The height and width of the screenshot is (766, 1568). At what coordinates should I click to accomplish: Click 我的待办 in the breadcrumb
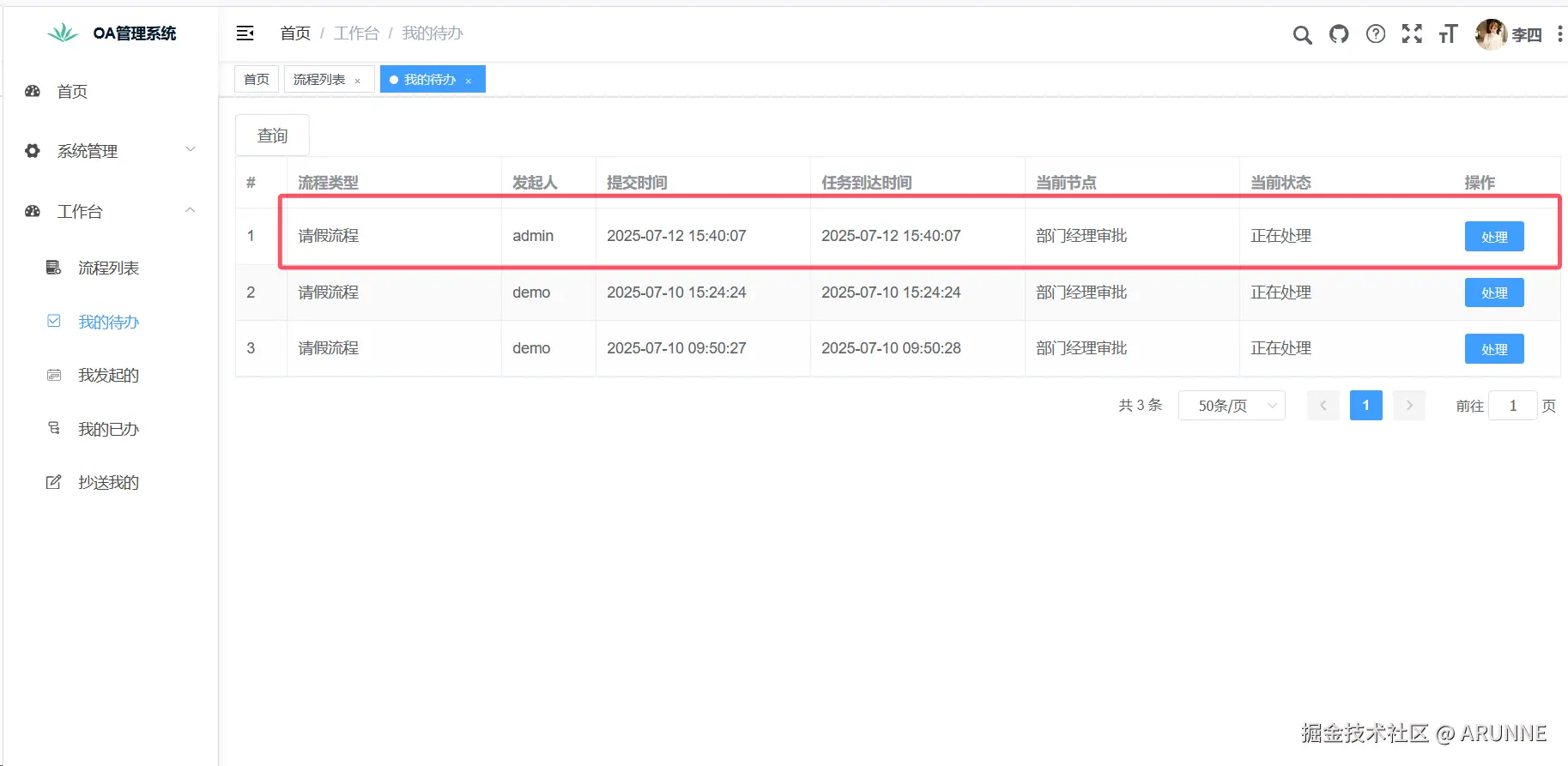[x=433, y=33]
